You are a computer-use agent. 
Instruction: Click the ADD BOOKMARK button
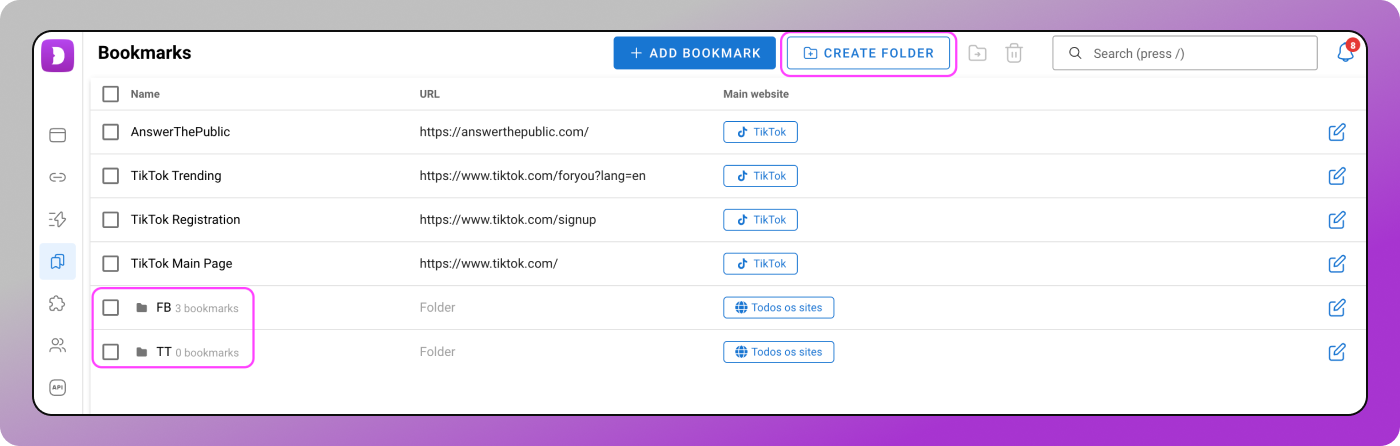(x=695, y=53)
